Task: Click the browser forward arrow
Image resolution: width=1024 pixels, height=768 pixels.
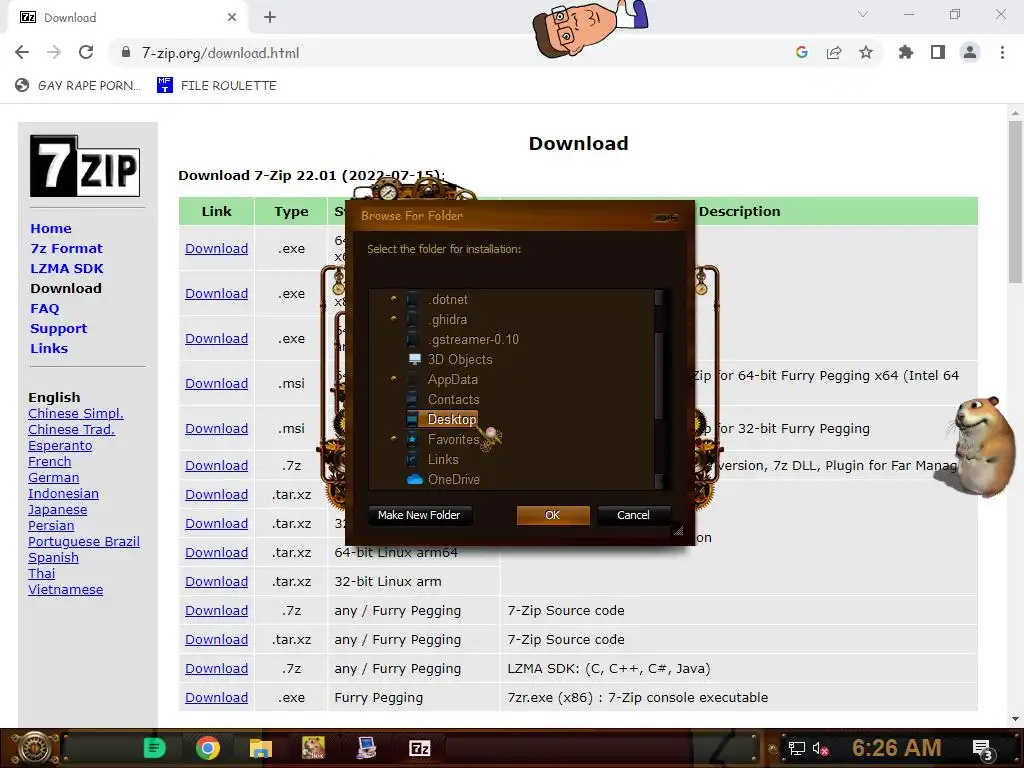Action: 54,53
